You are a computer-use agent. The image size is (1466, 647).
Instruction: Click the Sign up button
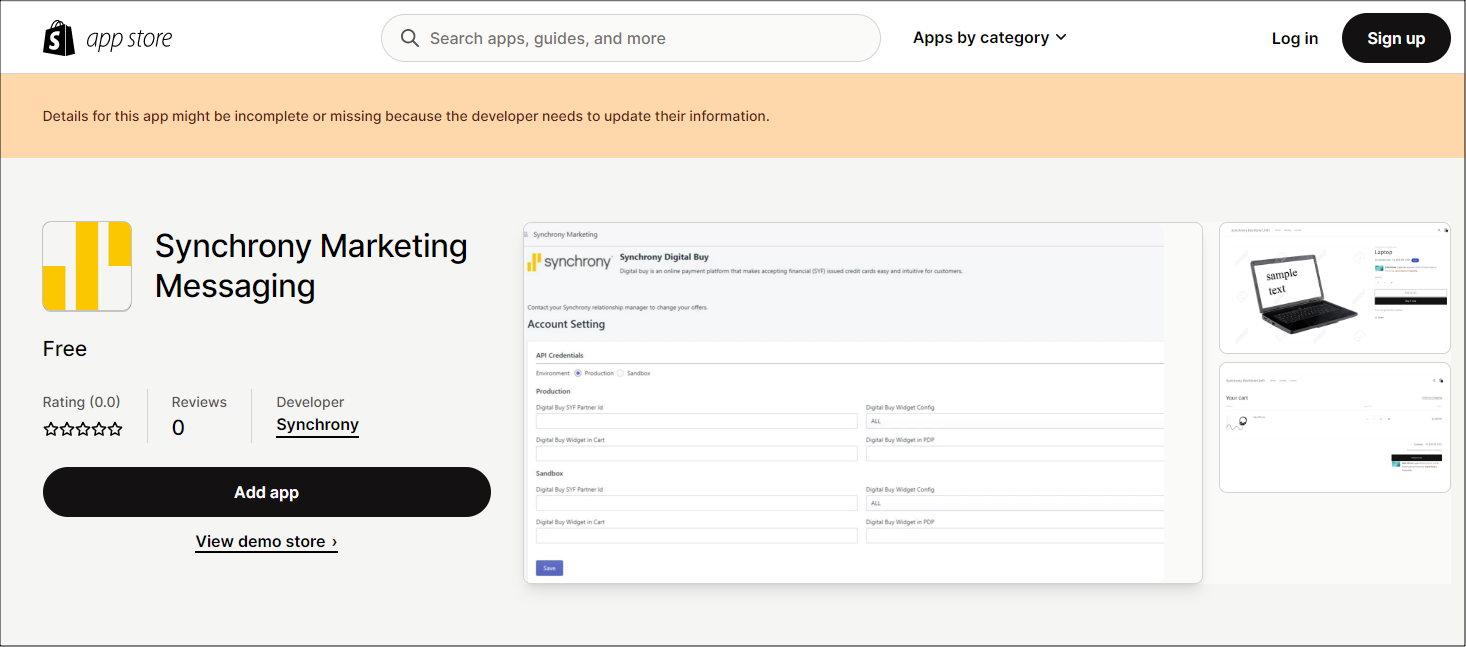pyautogui.click(x=1396, y=38)
